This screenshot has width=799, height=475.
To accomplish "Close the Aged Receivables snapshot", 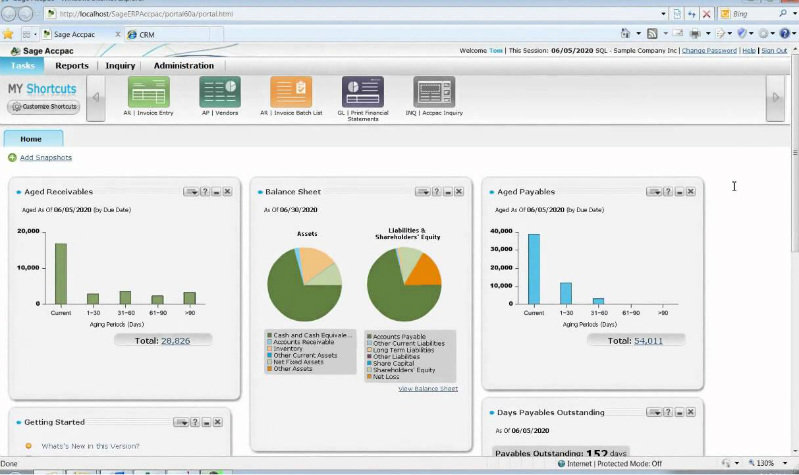I will 227,192.
